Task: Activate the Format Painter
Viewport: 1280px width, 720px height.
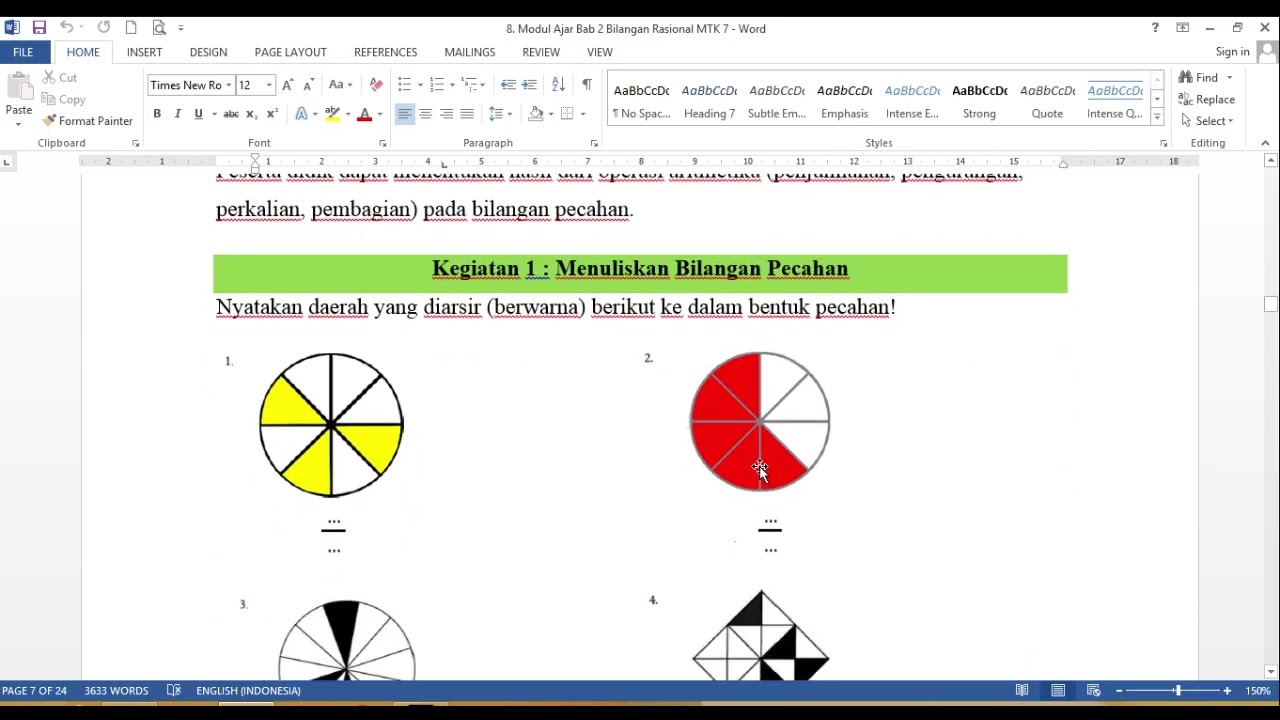Action: pos(88,121)
